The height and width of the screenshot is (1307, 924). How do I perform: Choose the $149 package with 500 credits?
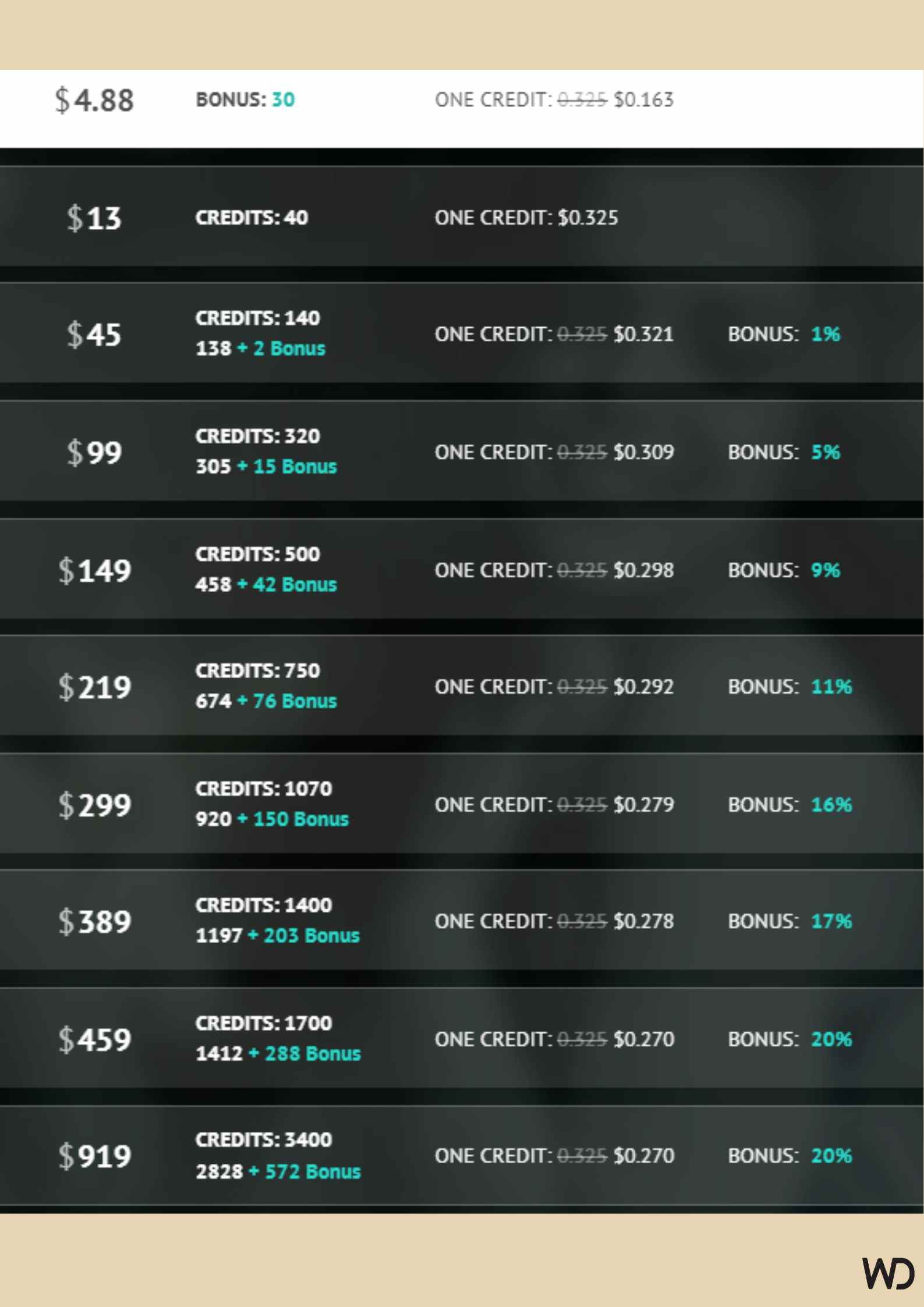[x=462, y=569]
